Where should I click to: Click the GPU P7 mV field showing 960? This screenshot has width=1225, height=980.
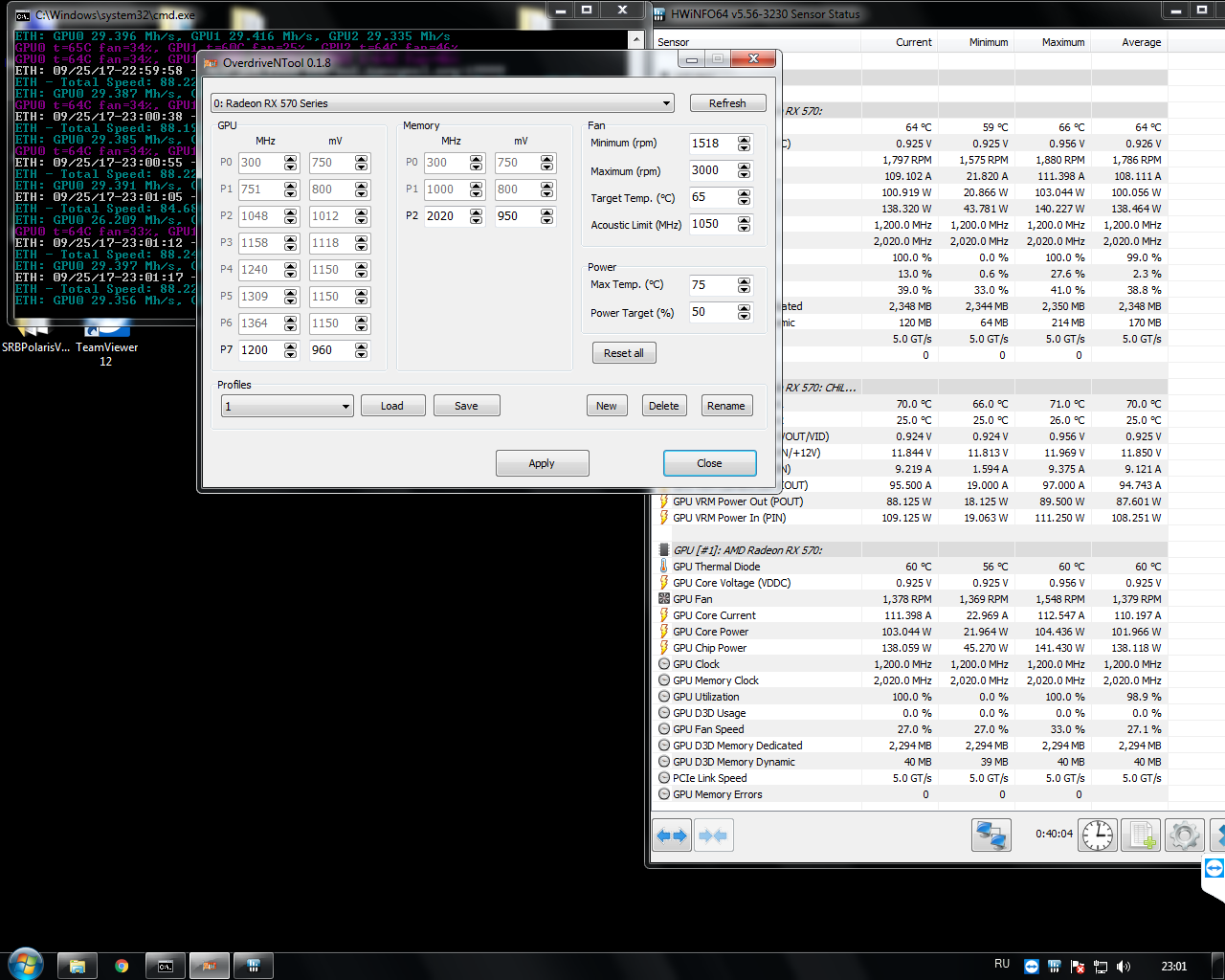331,350
